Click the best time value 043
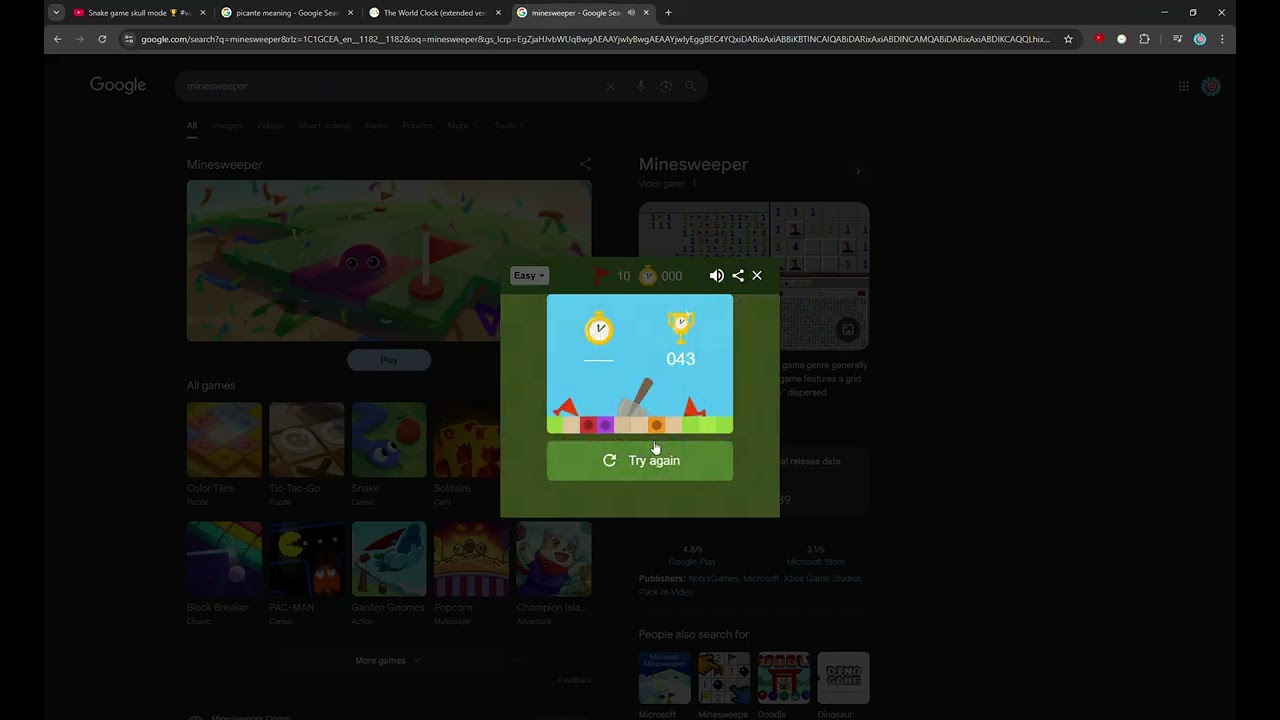This screenshot has width=1280, height=720. [x=681, y=359]
